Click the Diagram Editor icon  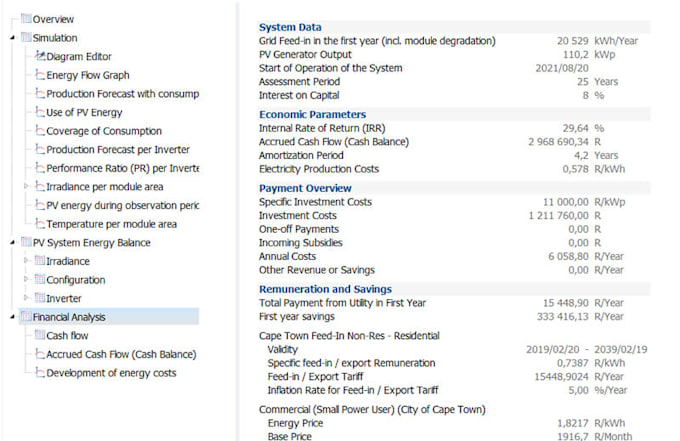point(40,57)
